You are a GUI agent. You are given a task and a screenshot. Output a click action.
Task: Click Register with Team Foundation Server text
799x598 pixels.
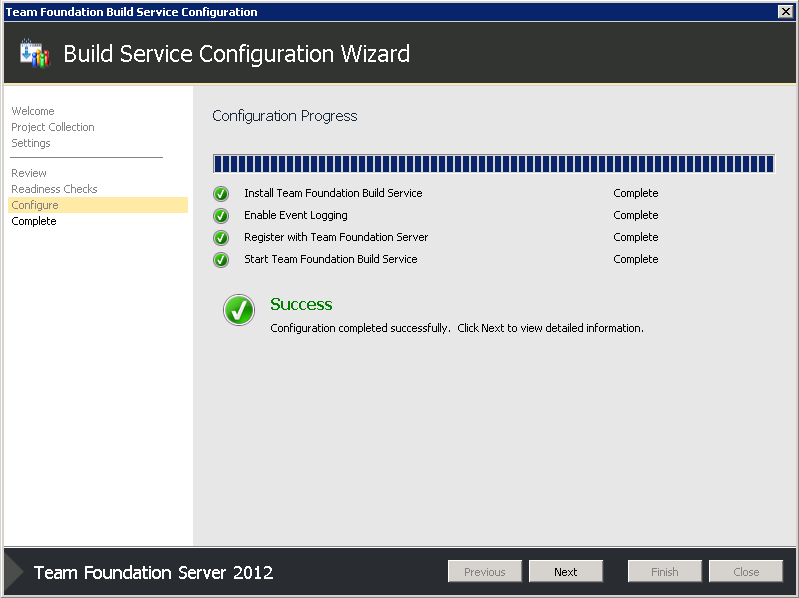(336, 237)
